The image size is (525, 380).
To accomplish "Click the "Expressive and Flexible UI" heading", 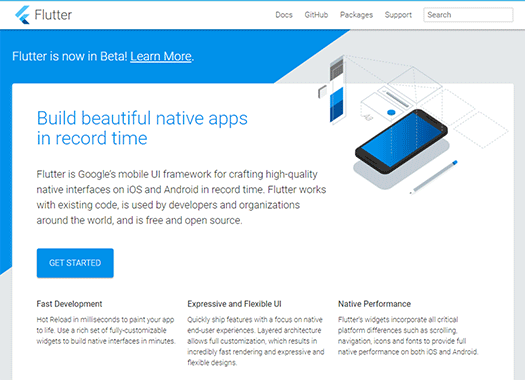I will (x=234, y=304).
